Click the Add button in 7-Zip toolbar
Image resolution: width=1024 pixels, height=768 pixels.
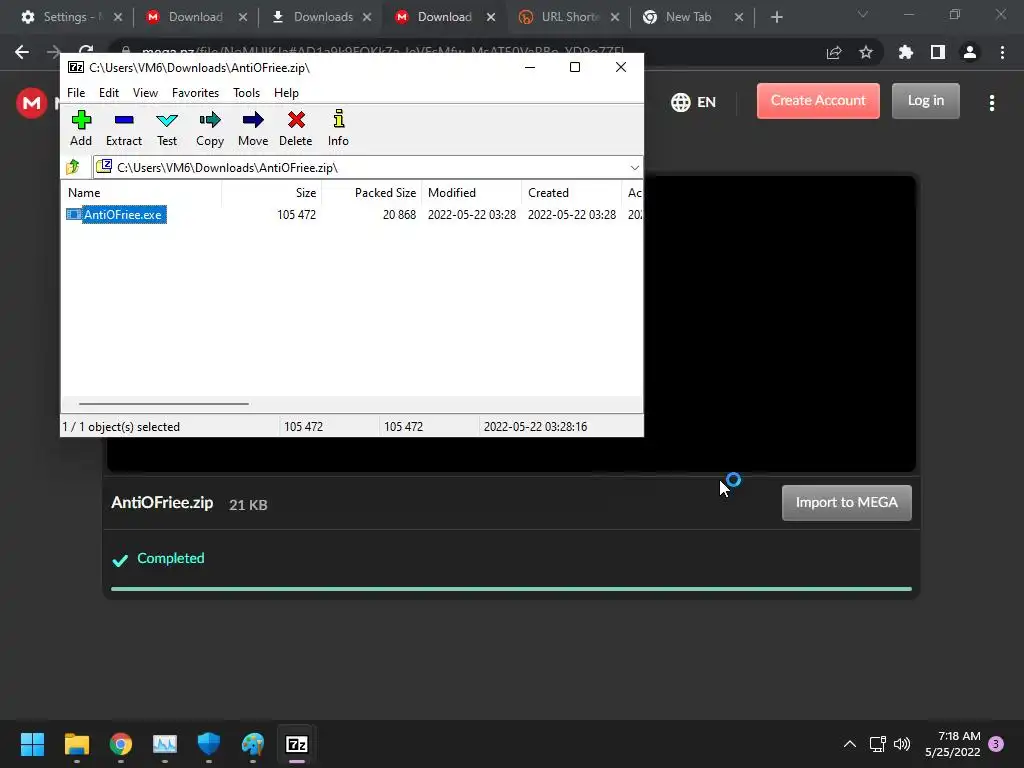click(81, 128)
